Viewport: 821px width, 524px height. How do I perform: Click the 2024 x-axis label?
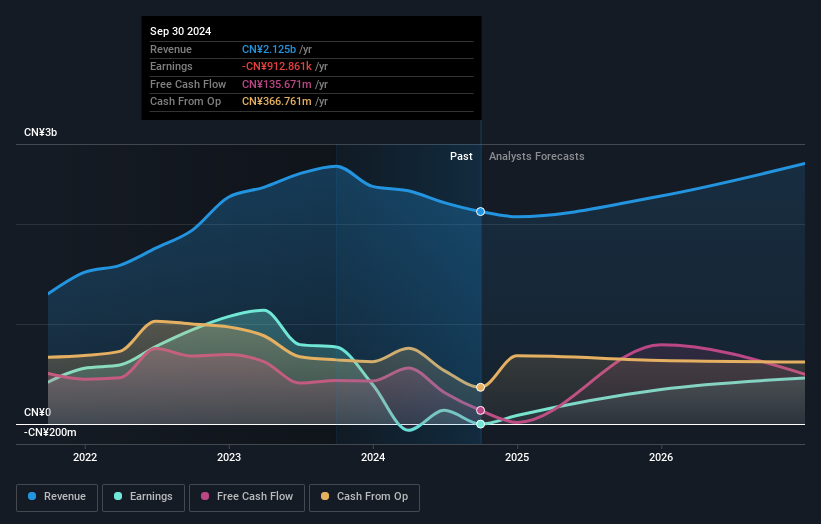373,457
